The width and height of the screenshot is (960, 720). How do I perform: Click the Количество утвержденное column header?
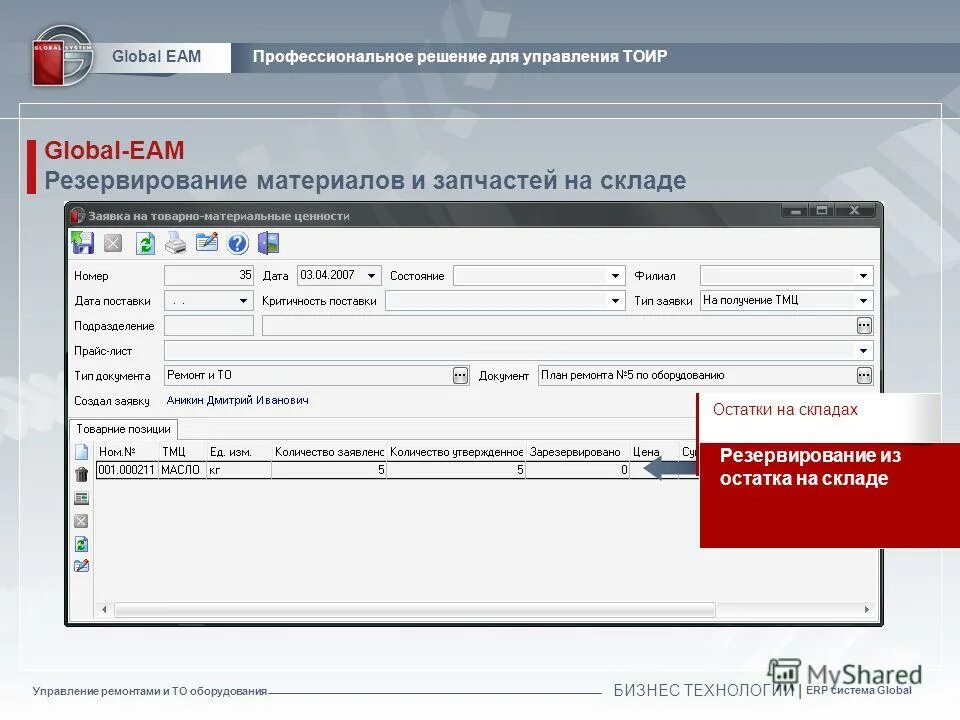(x=456, y=452)
